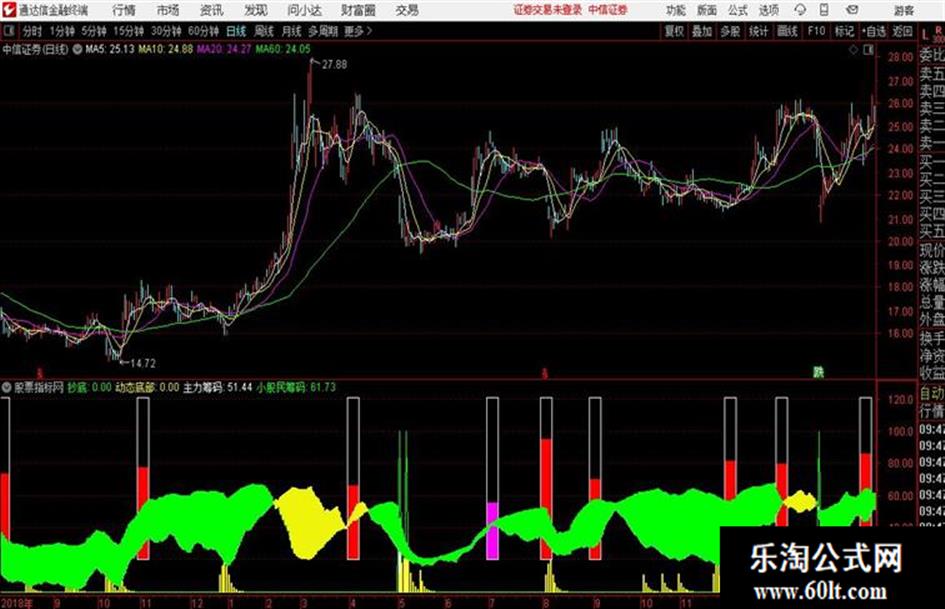Click the 多股 multi-stock button
945x609 pixels.
[730, 31]
